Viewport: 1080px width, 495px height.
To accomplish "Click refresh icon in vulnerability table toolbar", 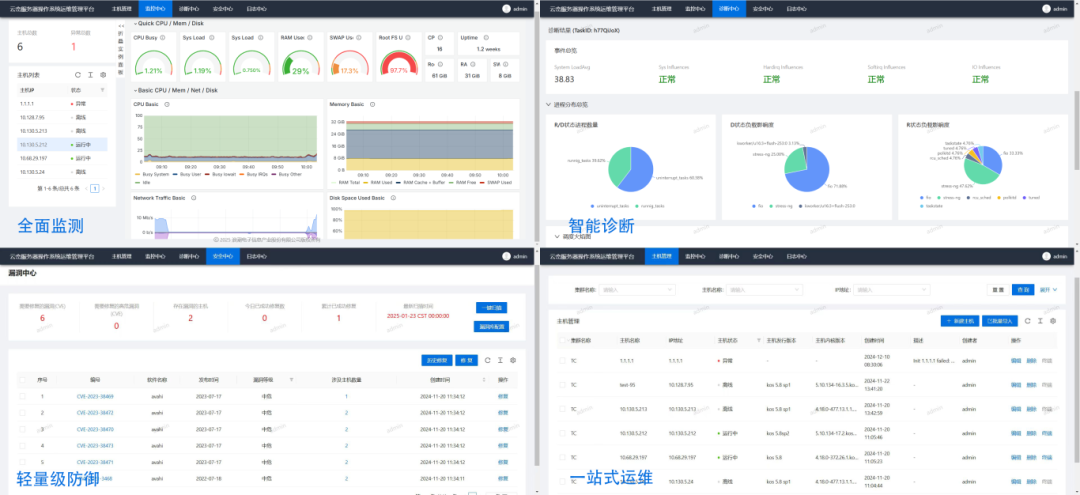I will point(487,359).
